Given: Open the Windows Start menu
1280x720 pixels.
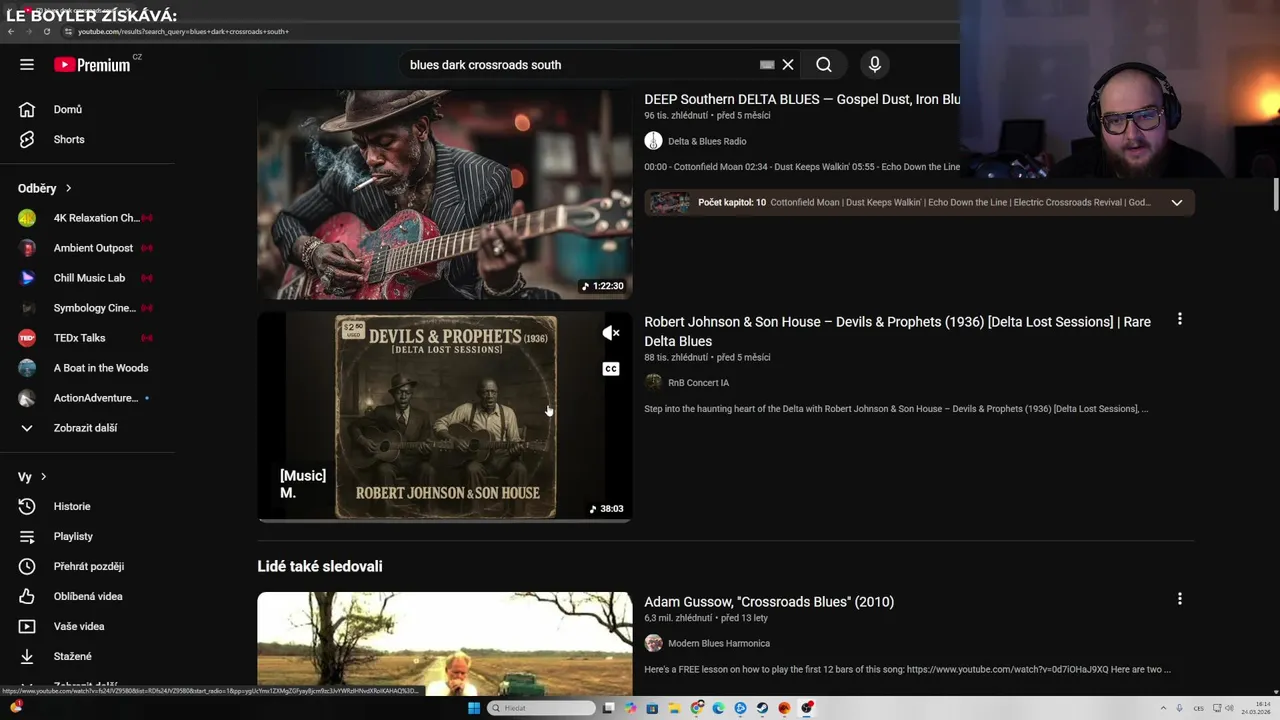Looking at the screenshot, I should click(474, 708).
